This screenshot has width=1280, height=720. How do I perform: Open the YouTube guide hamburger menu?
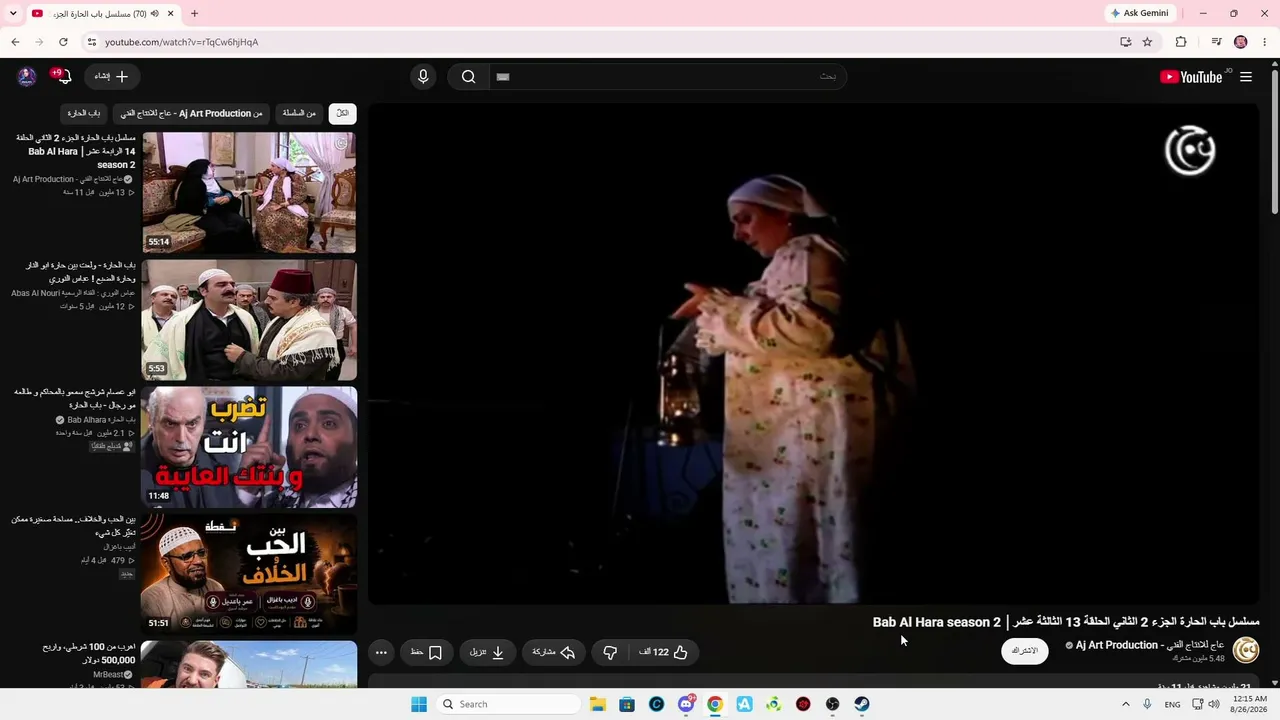click(1246, 77)
